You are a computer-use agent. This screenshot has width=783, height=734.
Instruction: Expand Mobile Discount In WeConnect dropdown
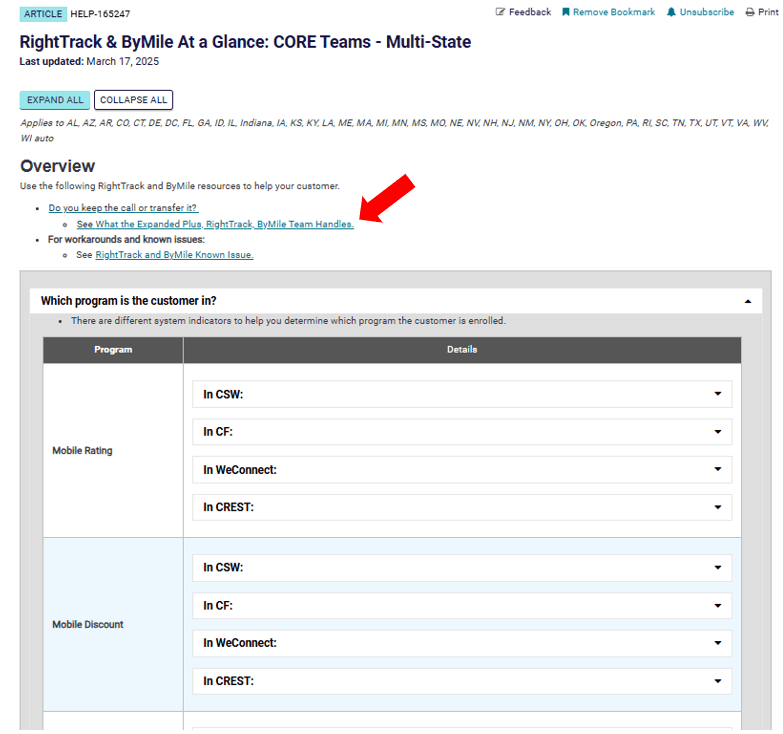[x=462, y=643]
